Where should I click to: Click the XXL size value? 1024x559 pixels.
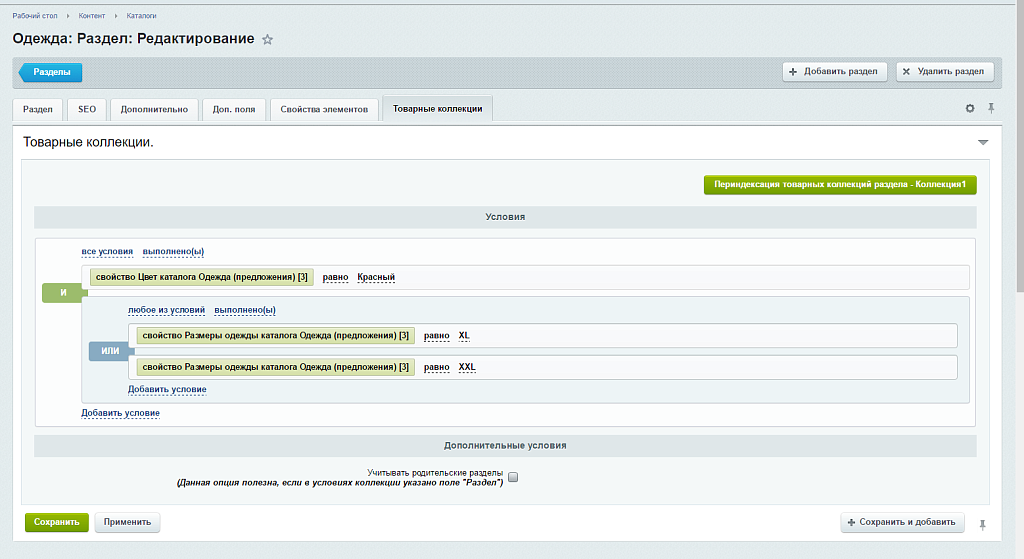point(467,367)
